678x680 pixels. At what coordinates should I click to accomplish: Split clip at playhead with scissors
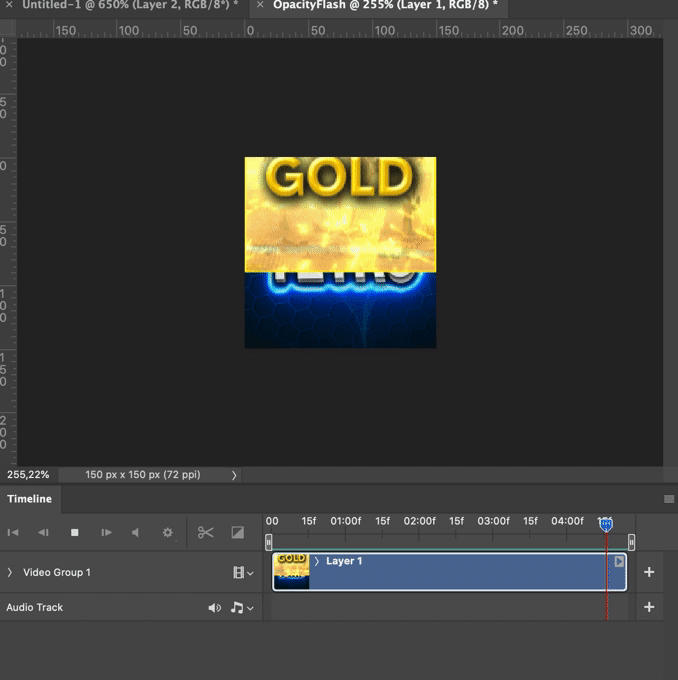coord(206,532)
